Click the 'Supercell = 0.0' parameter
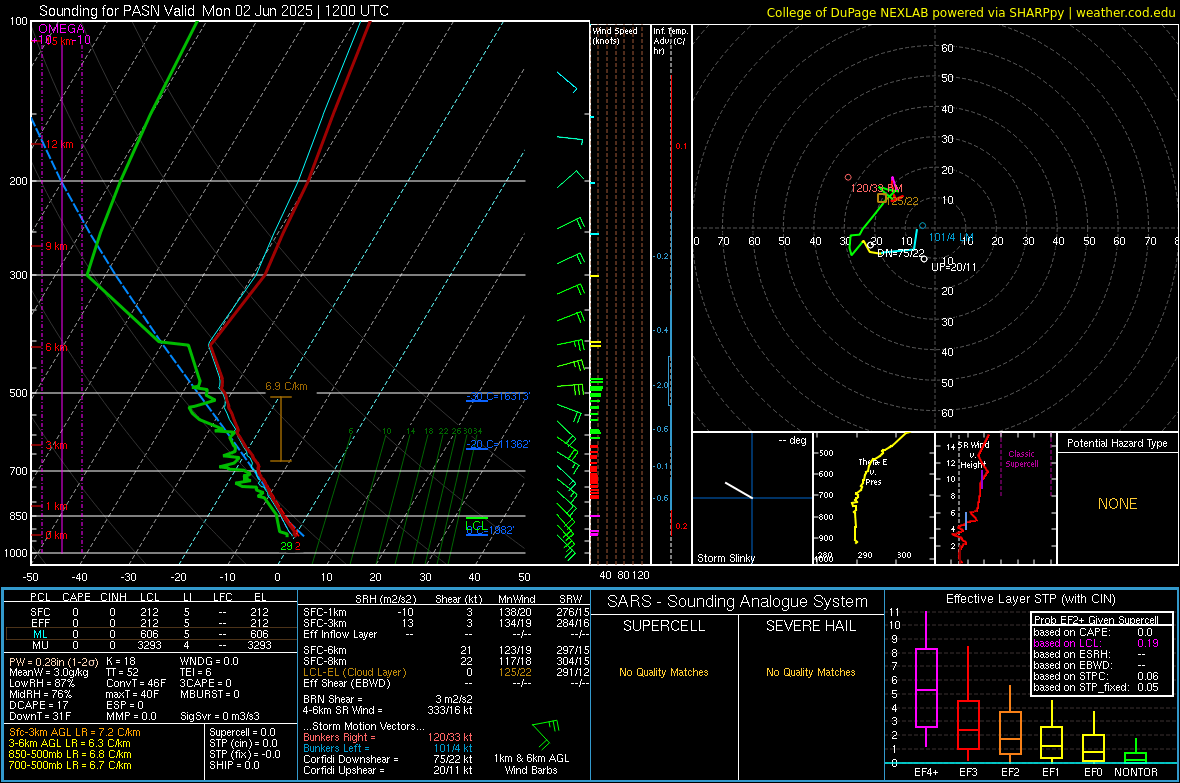The image size is (1180, 783). click(242, 732)
